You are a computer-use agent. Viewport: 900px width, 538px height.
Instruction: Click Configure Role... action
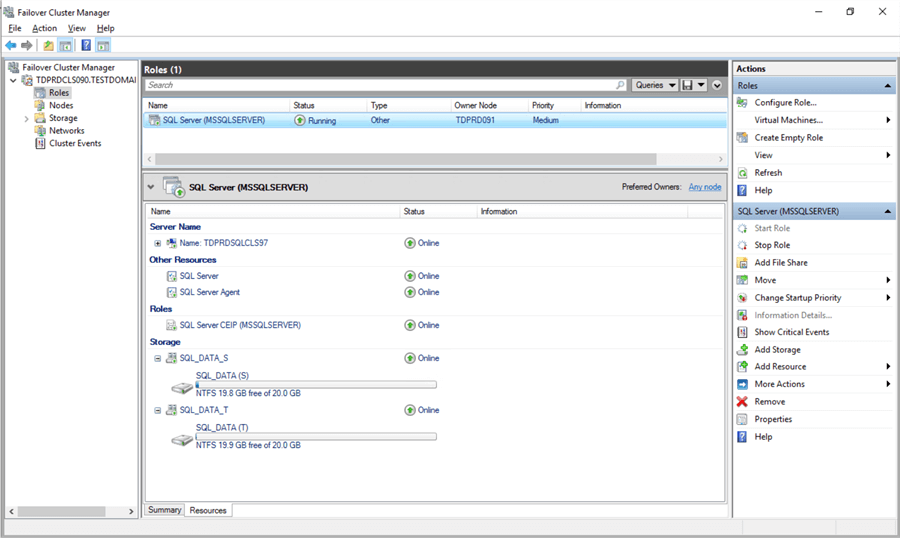(785, 102)
